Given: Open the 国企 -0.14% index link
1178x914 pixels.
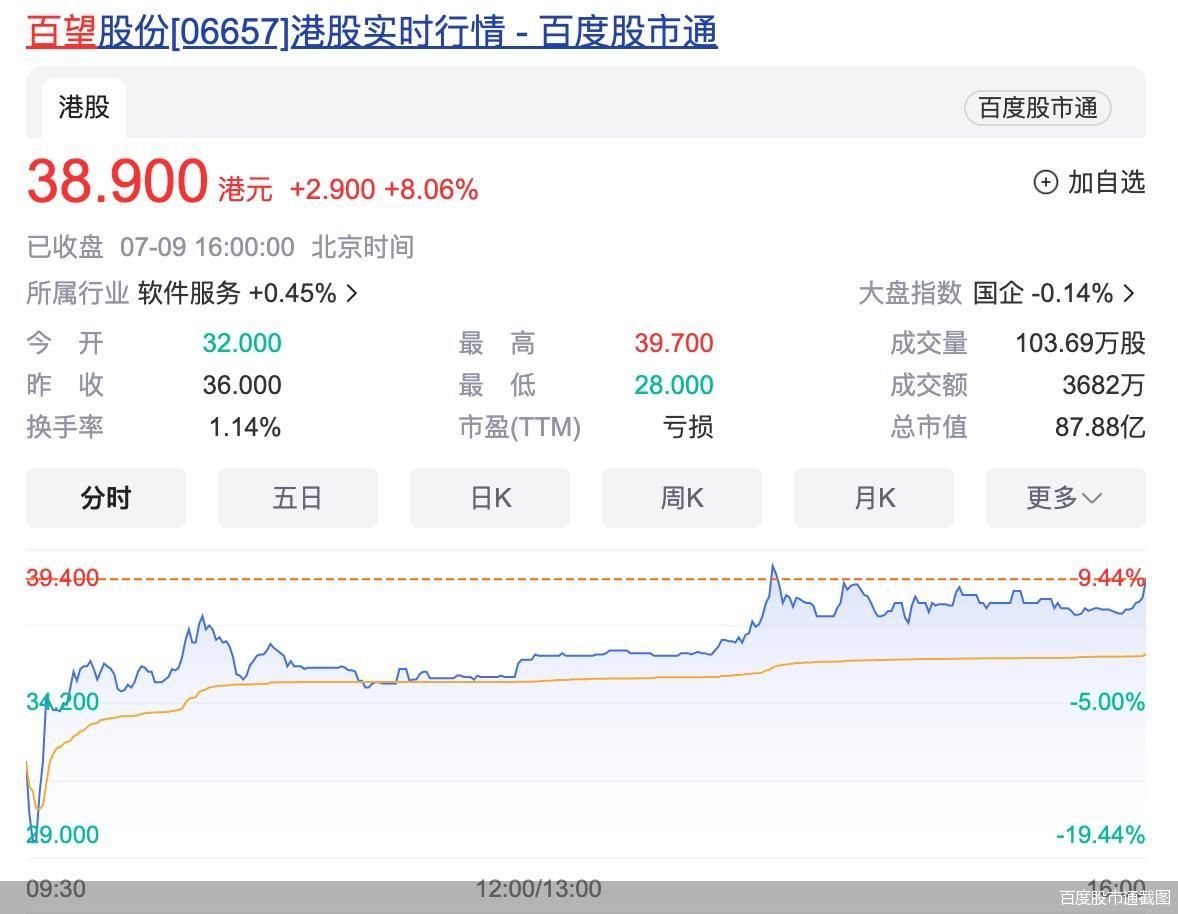Looking at the screenshot, I should [x=1043, y=293].
